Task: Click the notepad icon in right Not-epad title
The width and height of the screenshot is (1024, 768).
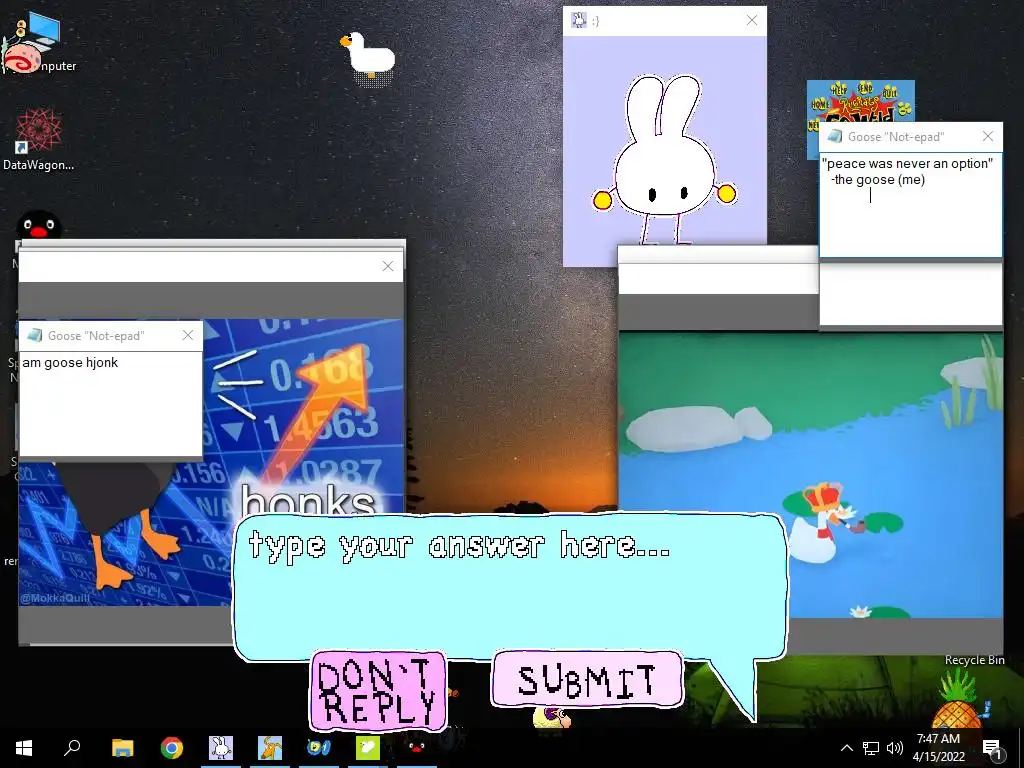Action: pos(835,136)
